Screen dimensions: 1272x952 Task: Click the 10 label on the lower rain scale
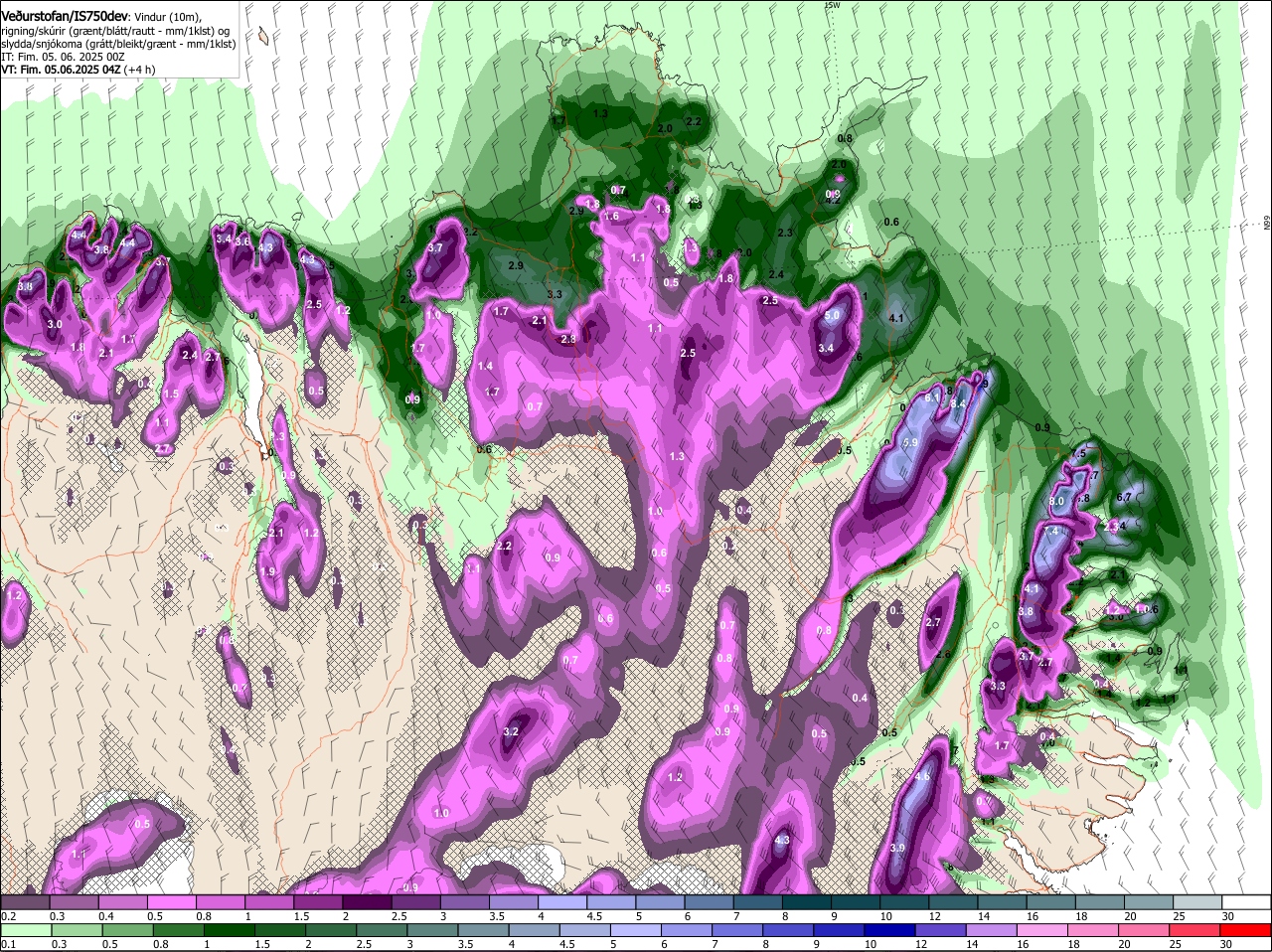click(871, 944)
